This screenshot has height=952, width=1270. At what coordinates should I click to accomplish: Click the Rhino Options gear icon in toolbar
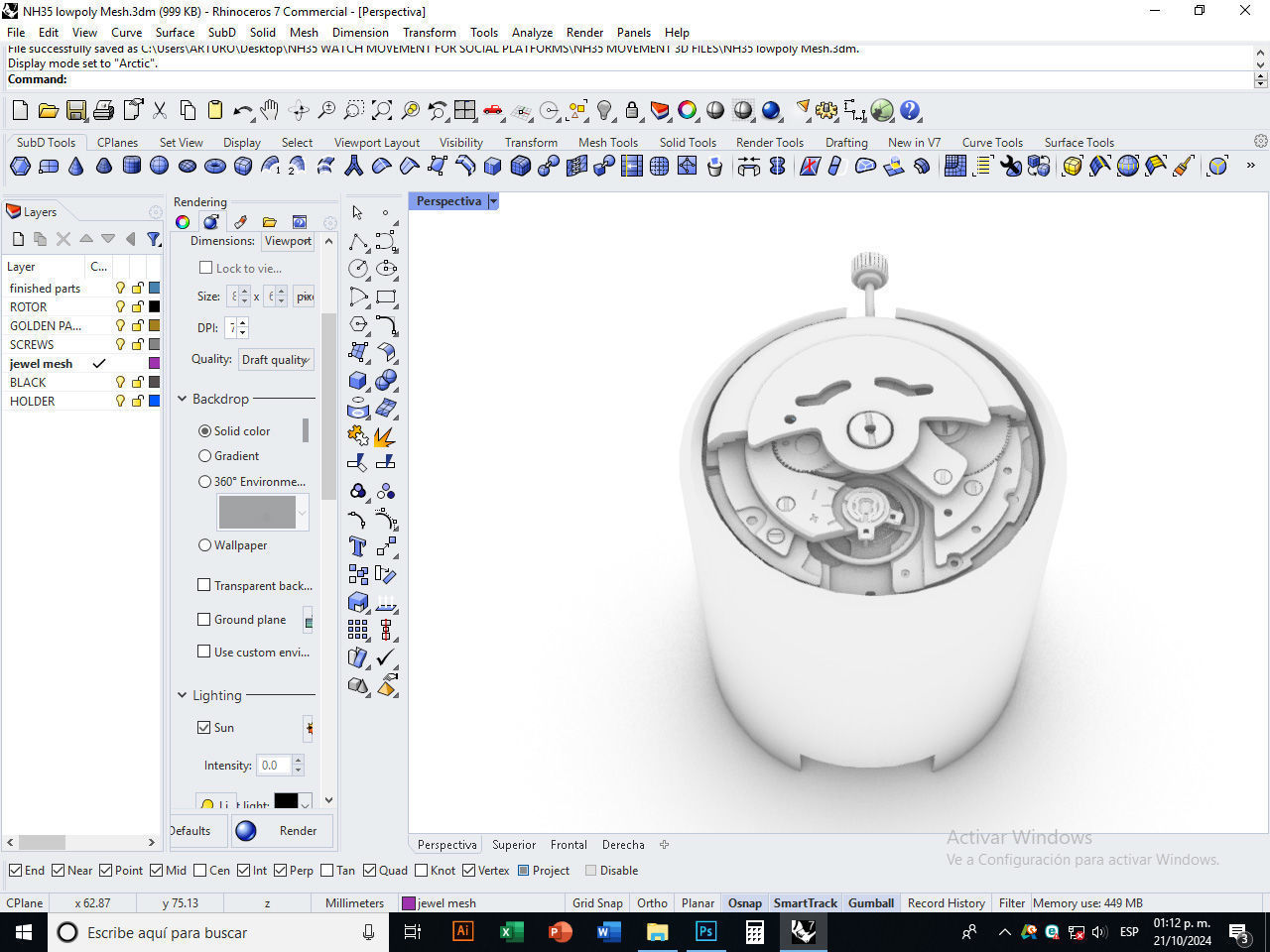point(826,111)
